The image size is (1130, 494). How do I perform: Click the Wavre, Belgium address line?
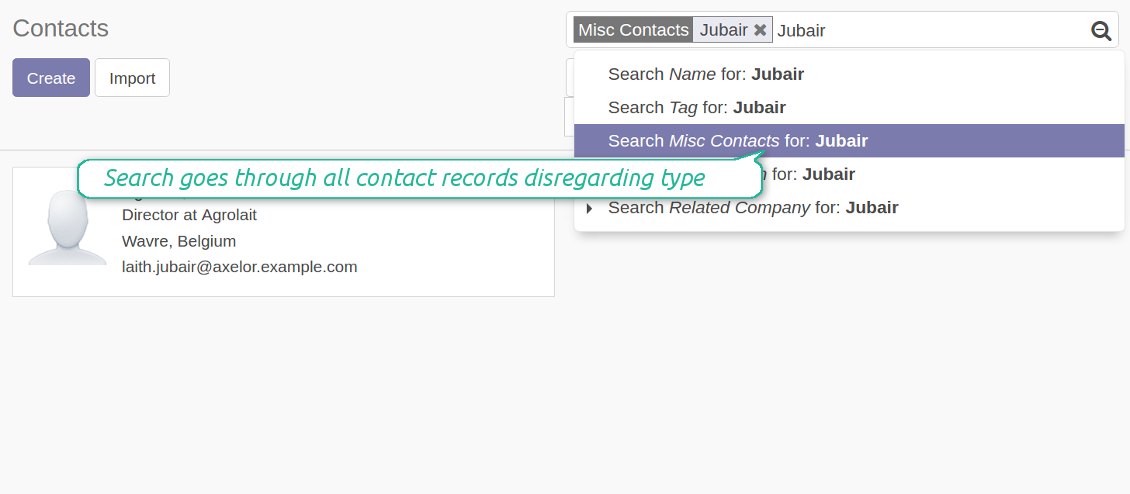(179, 241)
